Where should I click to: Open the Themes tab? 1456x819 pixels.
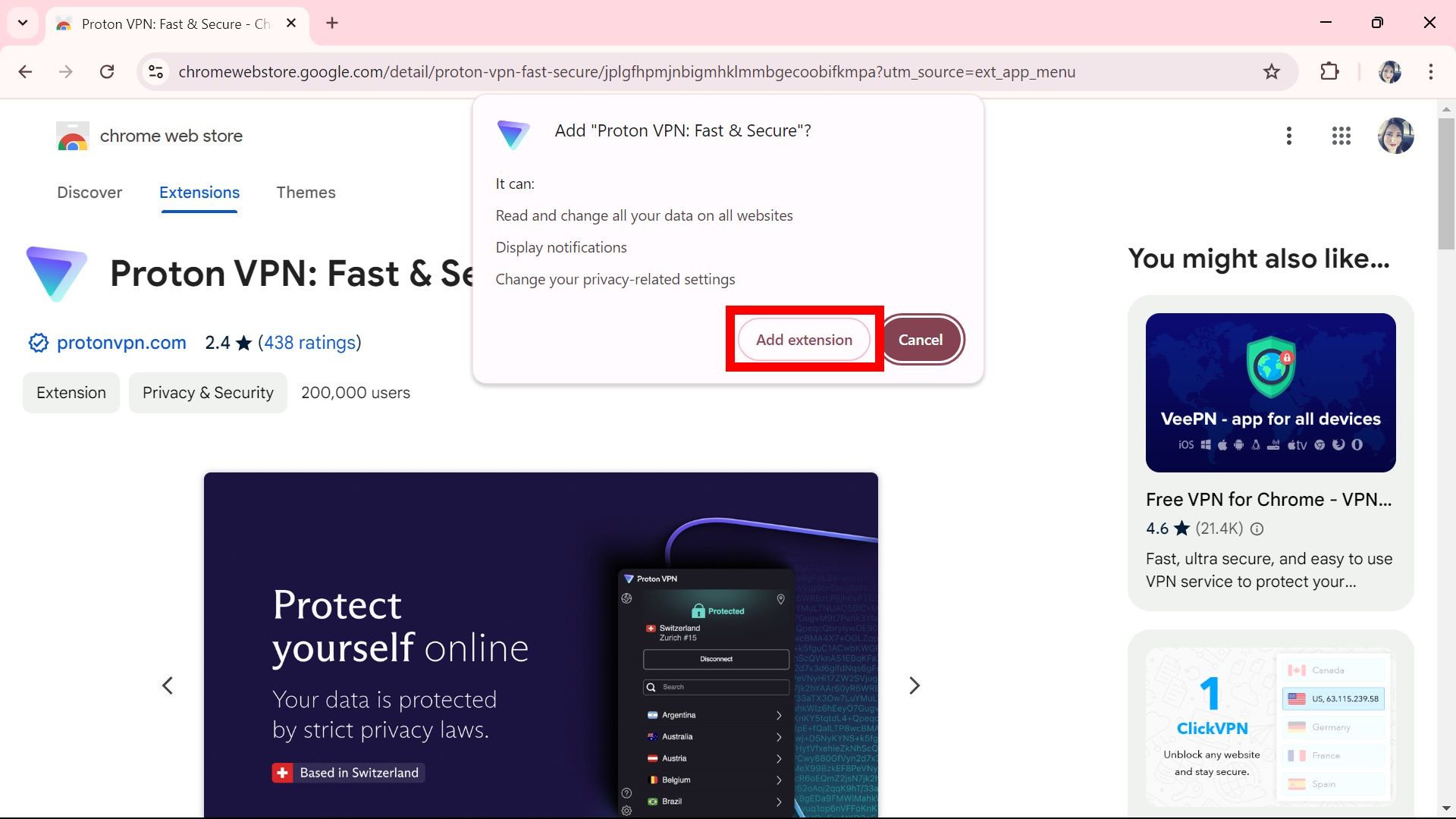(306, 192)
